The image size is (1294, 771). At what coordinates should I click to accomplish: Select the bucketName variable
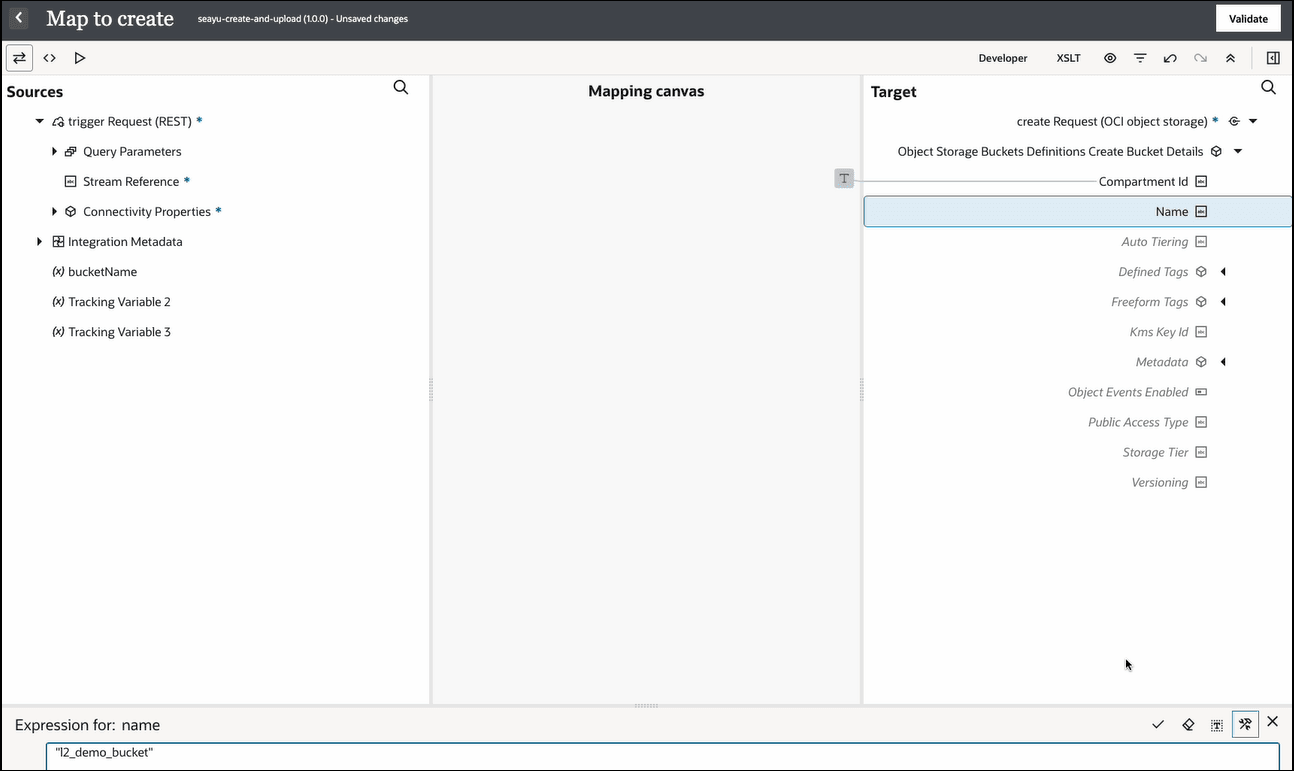(x=102, y=272)
